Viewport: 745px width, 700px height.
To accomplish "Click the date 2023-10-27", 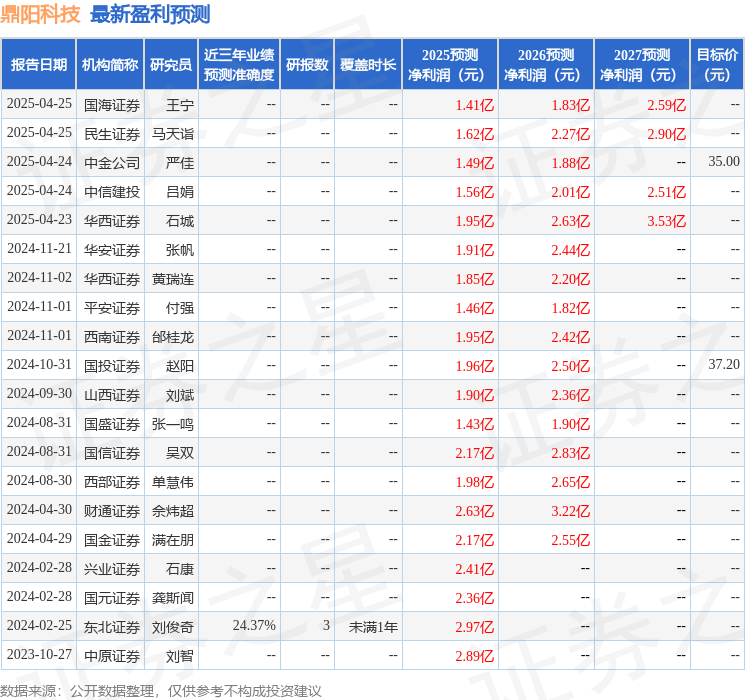I will click(39, 654).
